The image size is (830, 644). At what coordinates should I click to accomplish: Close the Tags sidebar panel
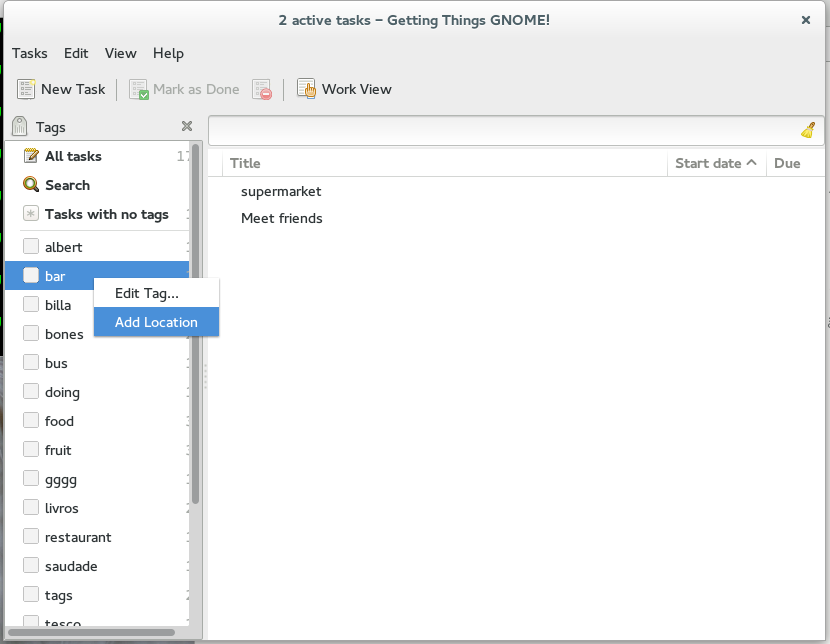(x=187, y=126)
